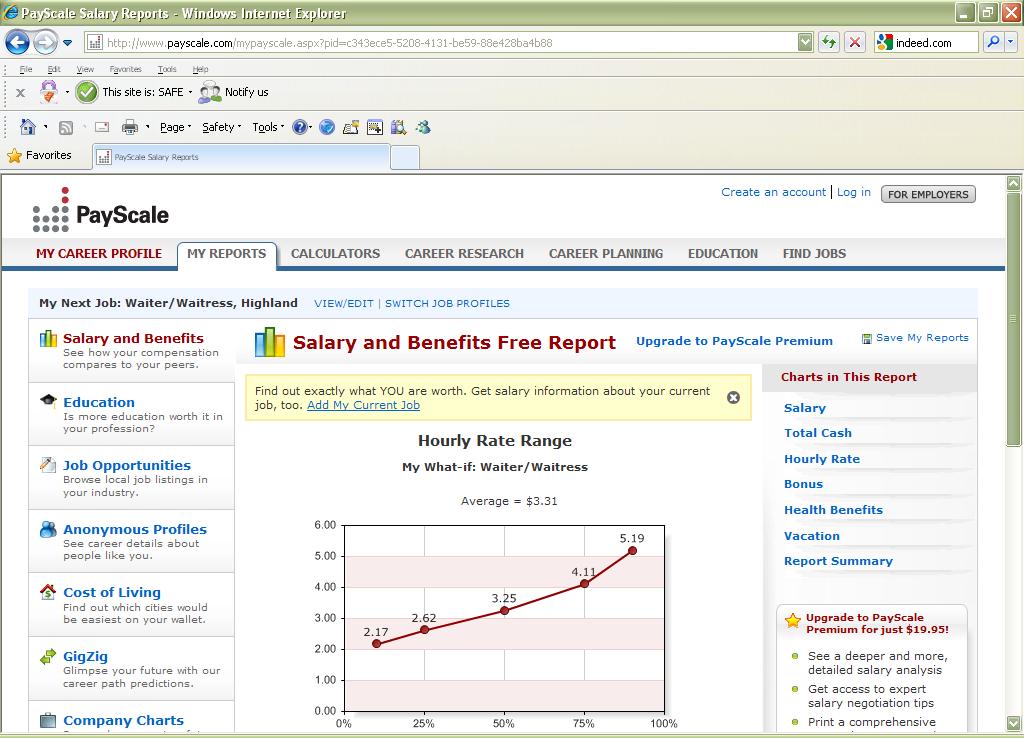Open the Page toolbar dropdown menu
Image resolution: width=1024 pixels, height=738 pixels.
pos(175,127)
